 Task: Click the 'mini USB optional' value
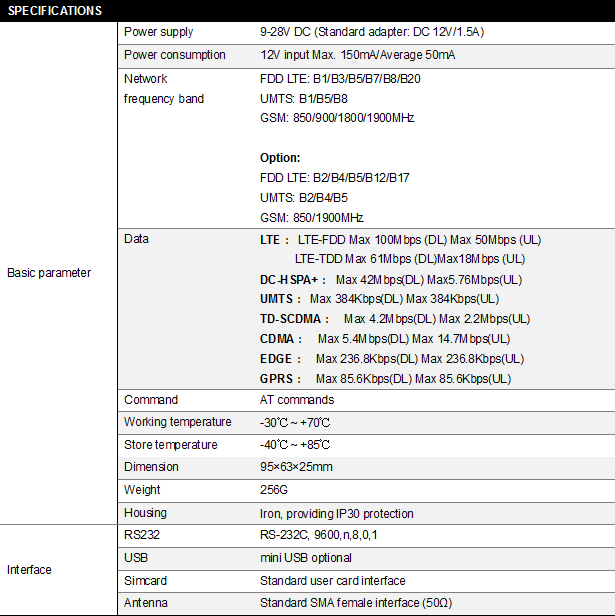(306, 558)
